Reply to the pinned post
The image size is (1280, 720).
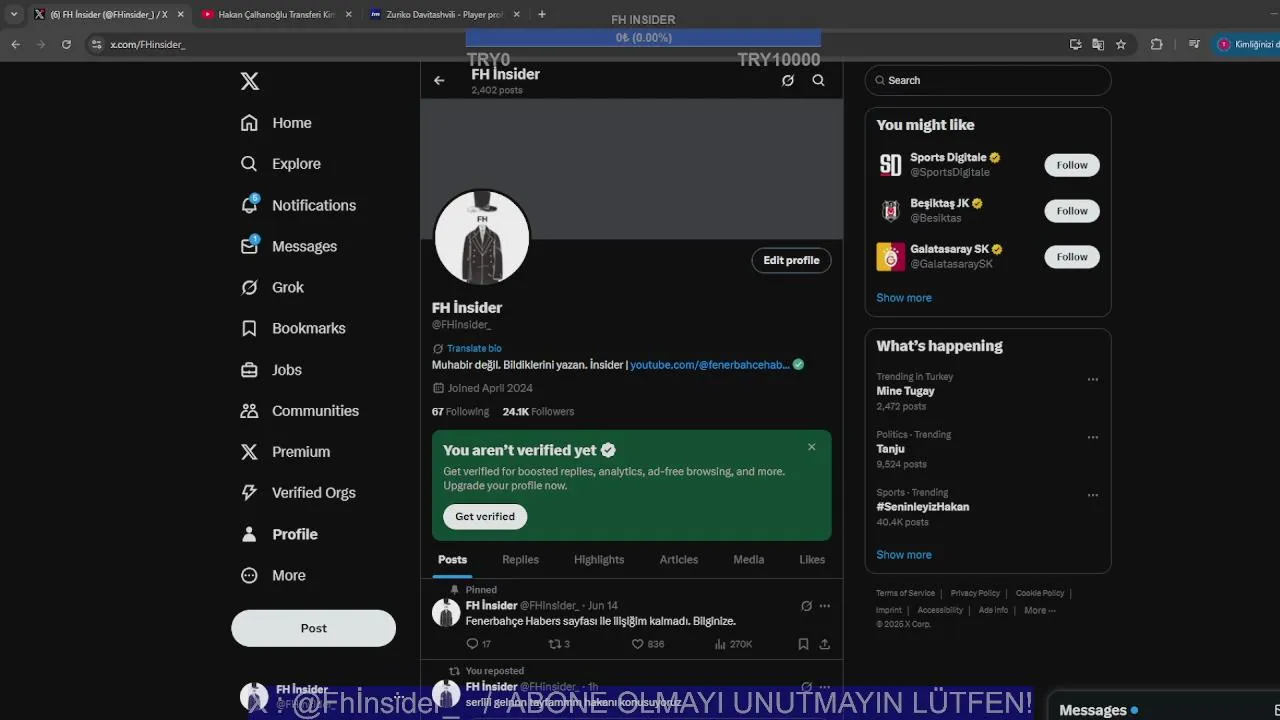pyautogui.click(x=478, y=644)
